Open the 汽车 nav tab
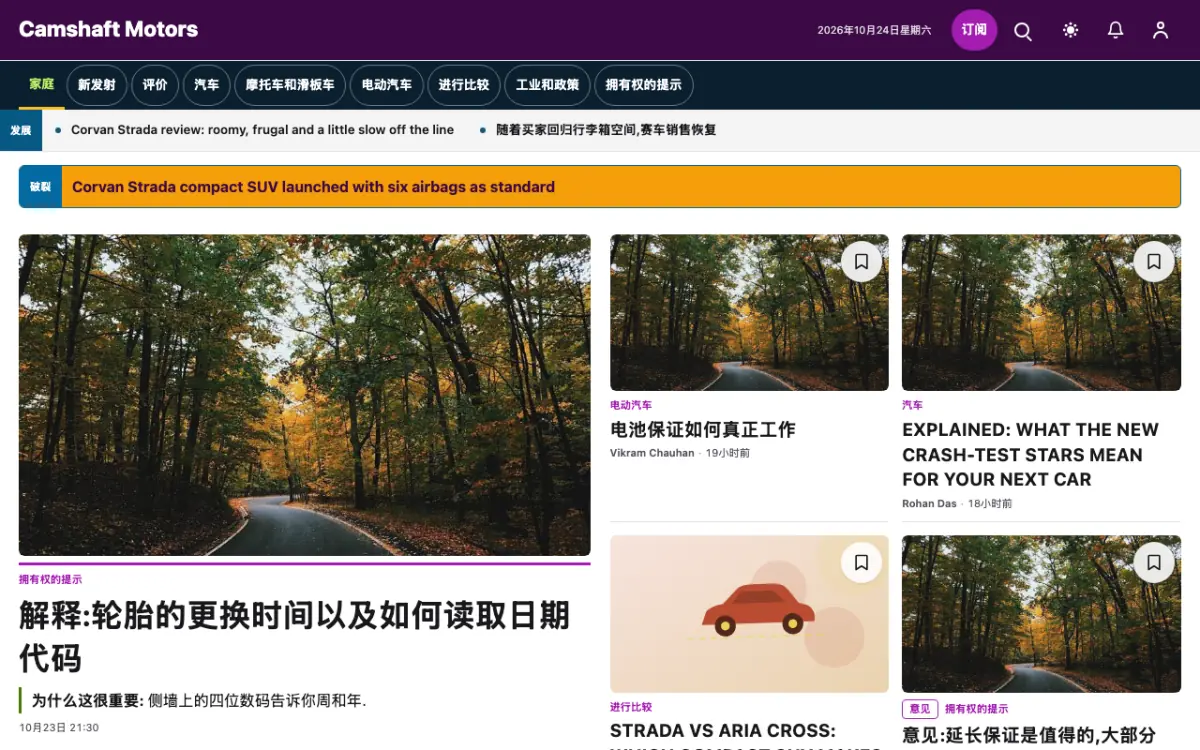Screen dimensions: 1200x750 click(x=207, y=85)
